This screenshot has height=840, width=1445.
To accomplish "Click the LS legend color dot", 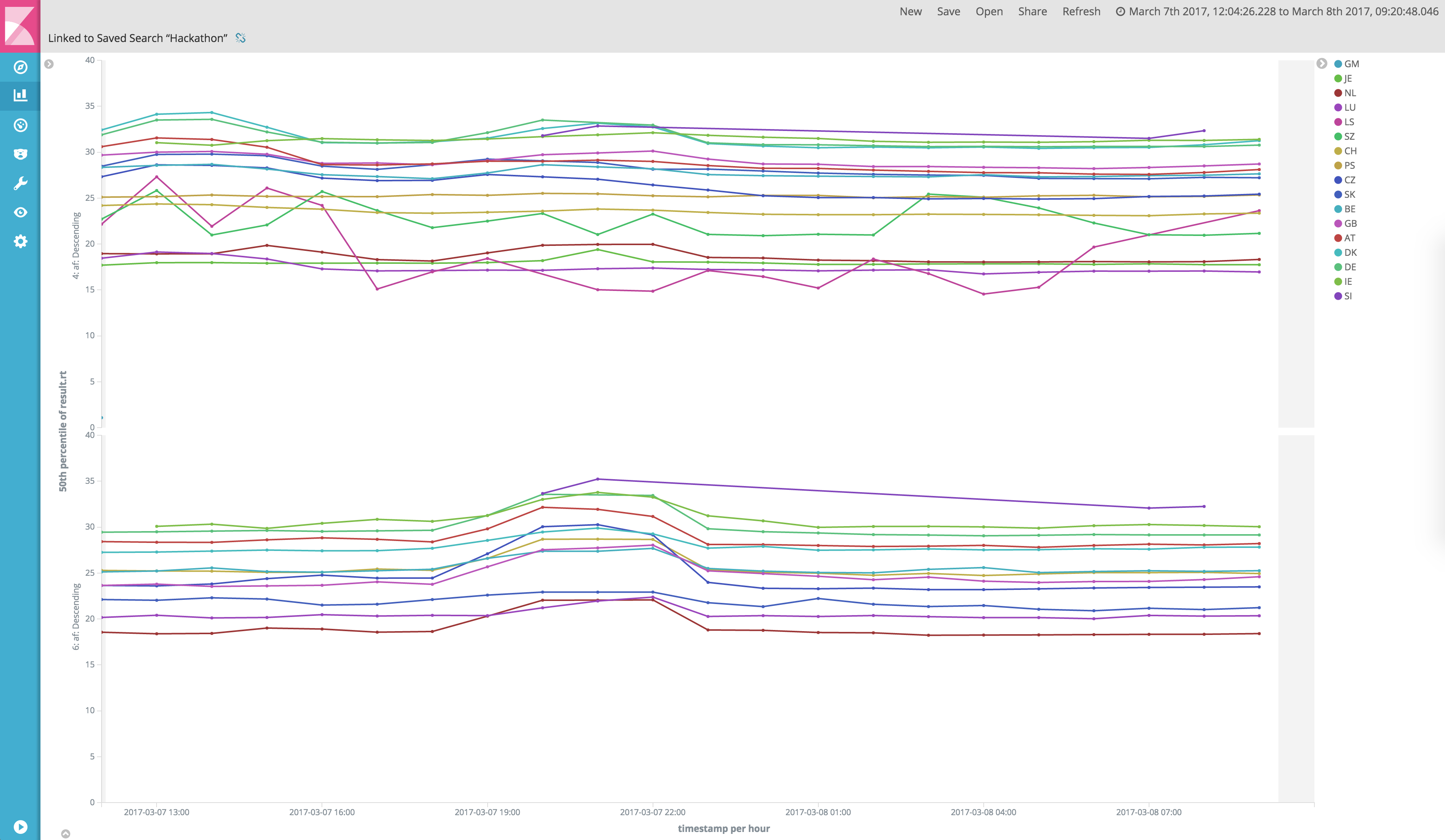I will coord(1338,122).
